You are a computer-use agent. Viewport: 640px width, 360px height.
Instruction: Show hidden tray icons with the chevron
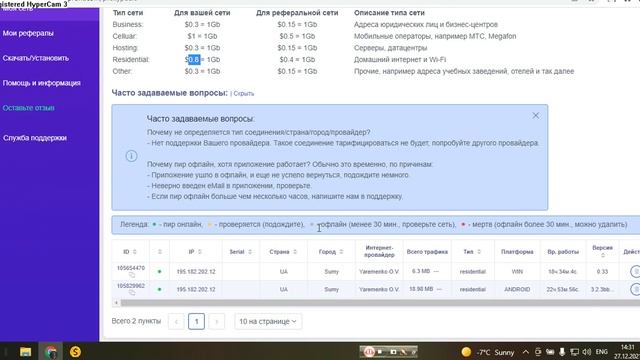point(526,352)
